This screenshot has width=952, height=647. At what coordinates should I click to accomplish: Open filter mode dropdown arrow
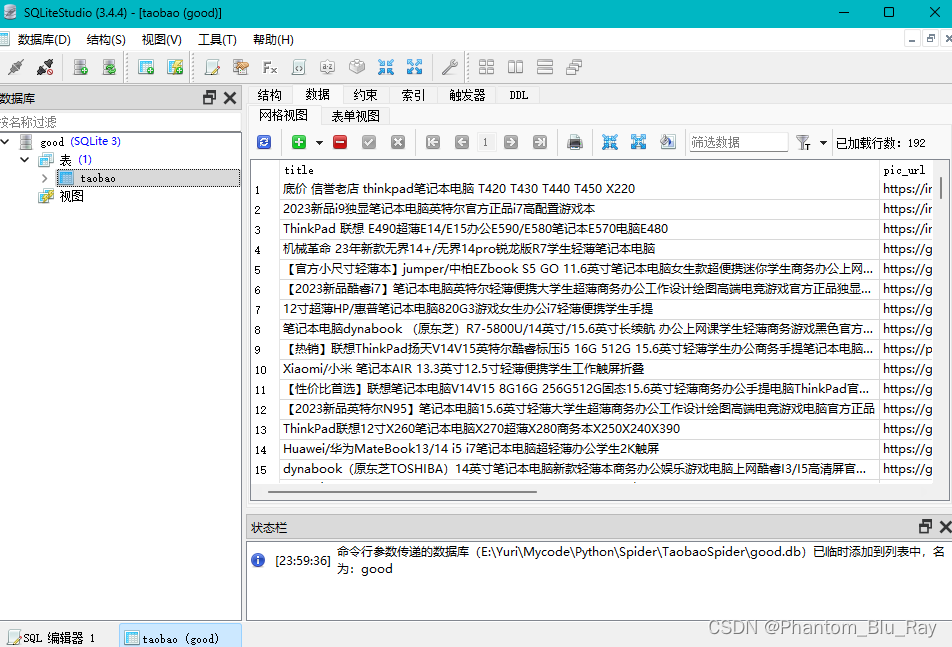823,143
